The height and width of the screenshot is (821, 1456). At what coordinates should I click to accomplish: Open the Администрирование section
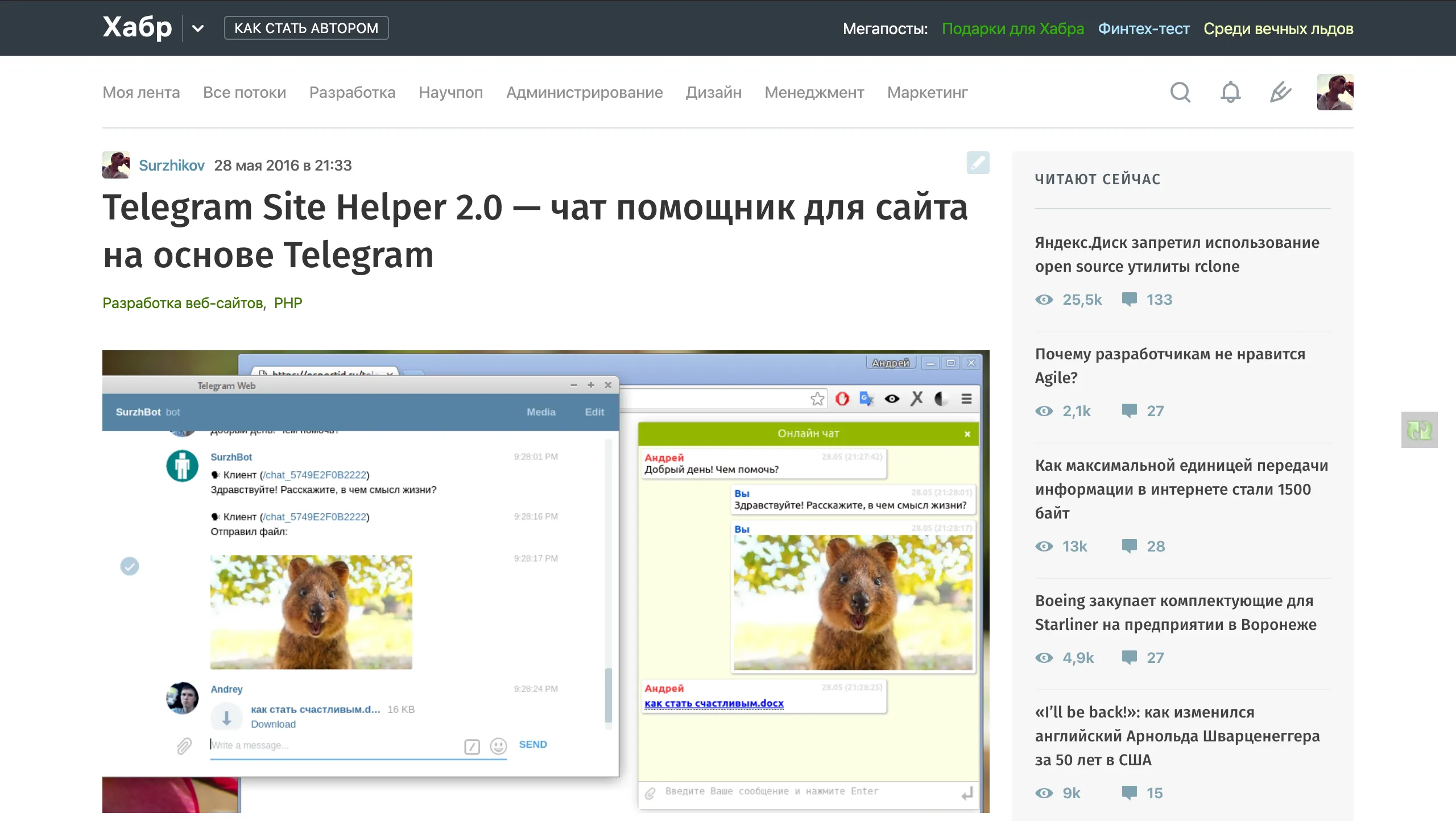(x=585, y=92)
